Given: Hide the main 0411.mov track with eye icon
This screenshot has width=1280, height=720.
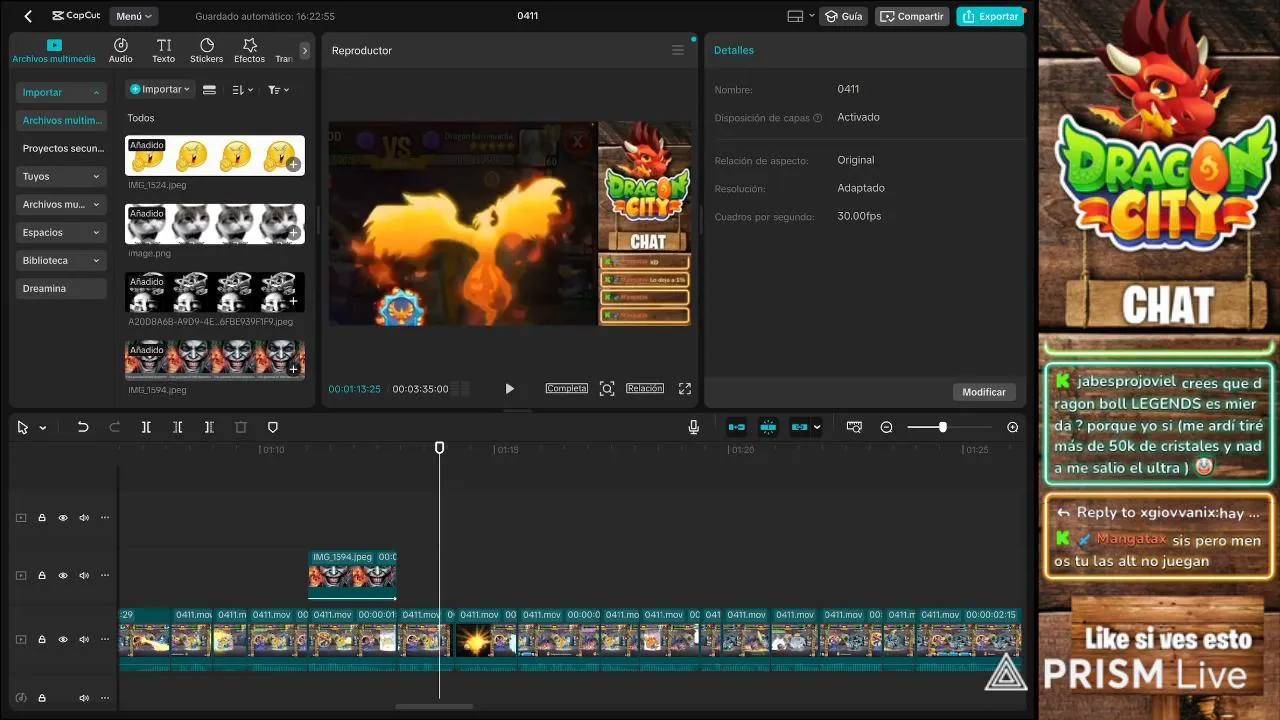Looking at the screenshot, I should point(63,640).
